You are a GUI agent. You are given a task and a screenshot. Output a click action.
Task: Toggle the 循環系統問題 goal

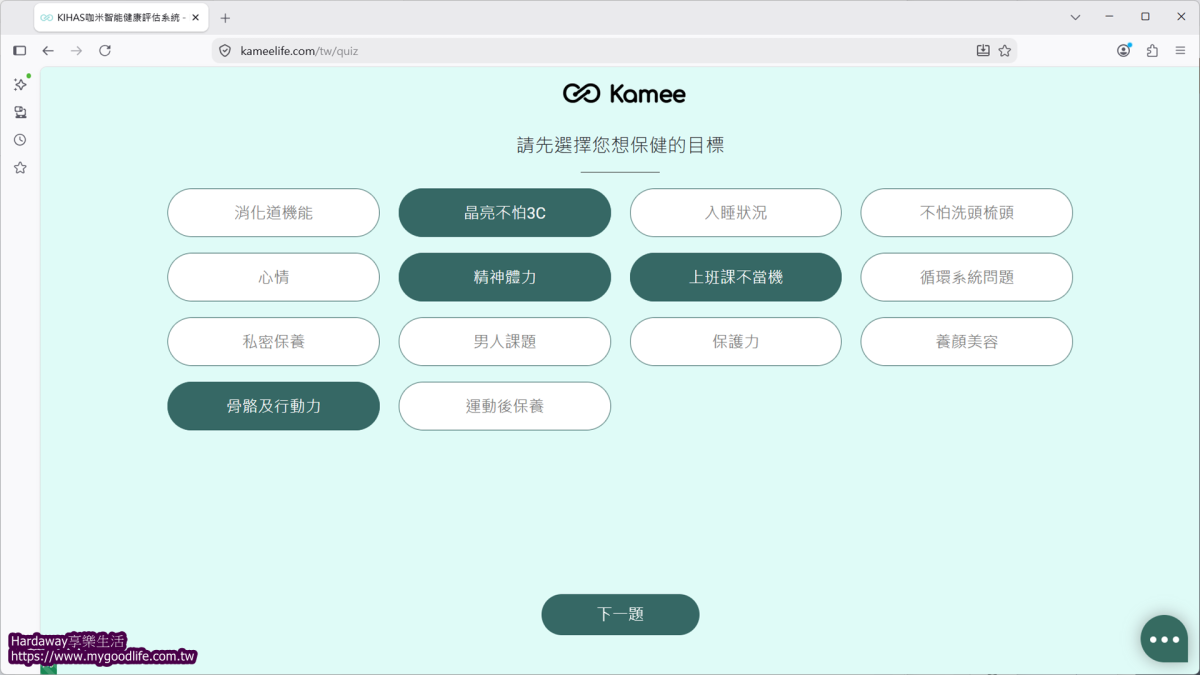click(x=967, y=277)
